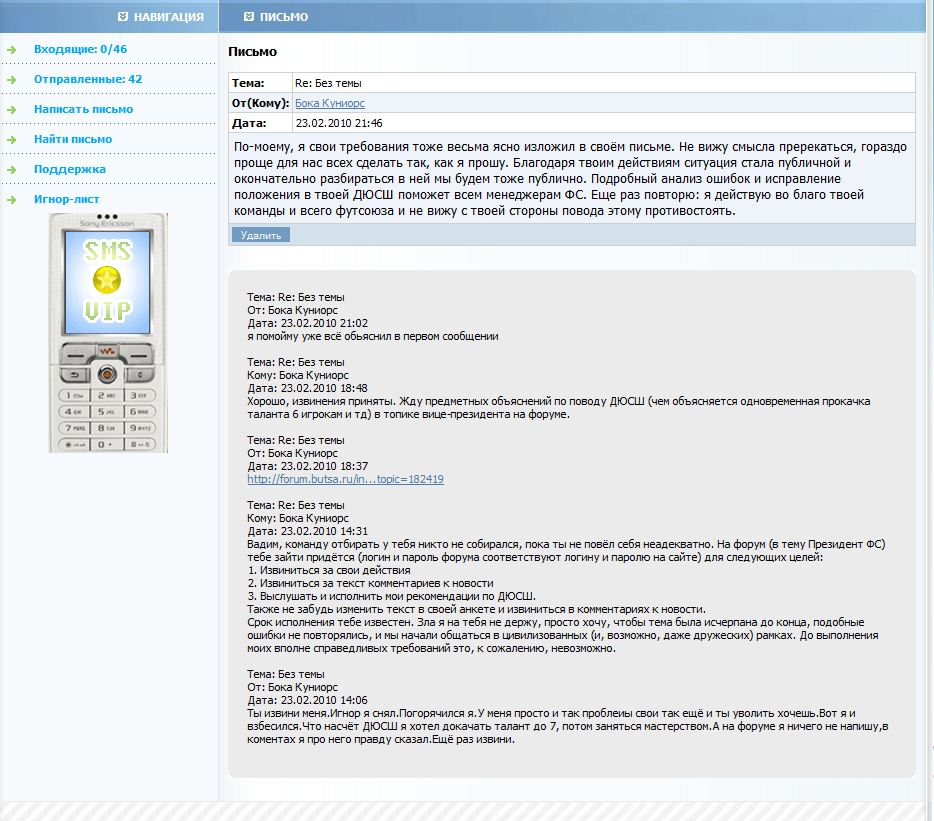
Task: Open the Игнор-лист page
Action: [x=66, y=199]
